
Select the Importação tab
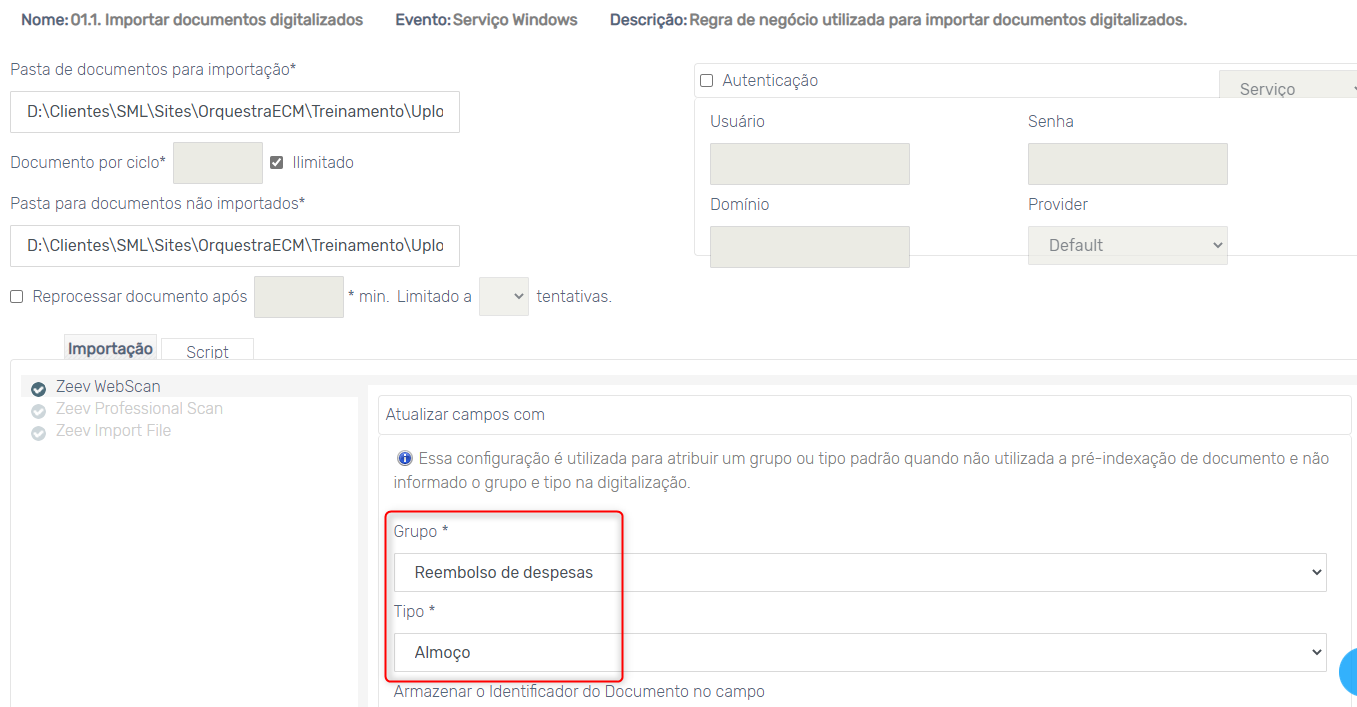click(110, 348)
